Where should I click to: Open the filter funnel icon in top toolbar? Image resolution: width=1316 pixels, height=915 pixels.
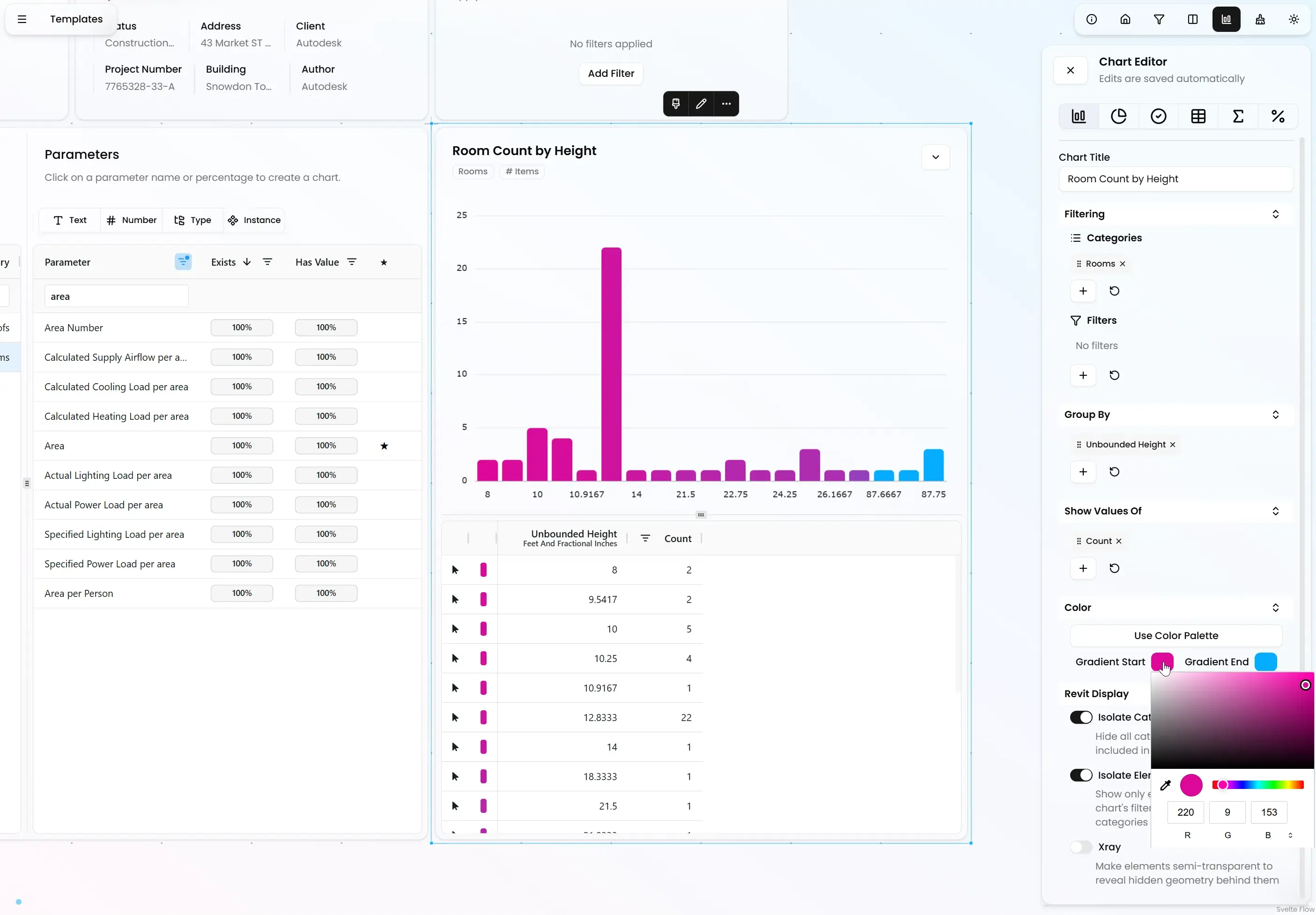[x=1159, y=20]
